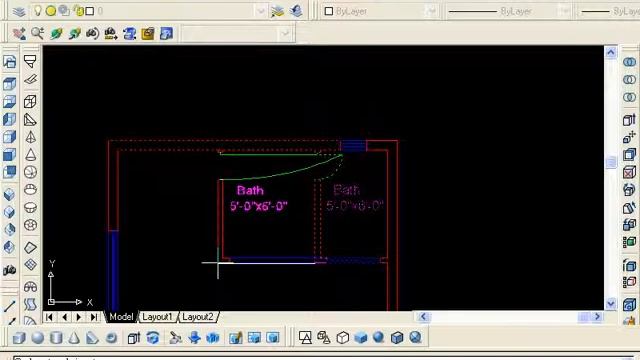
Task: Click the wireframe pyramid icon in left toolbar
Action: [x=30, y=137]
